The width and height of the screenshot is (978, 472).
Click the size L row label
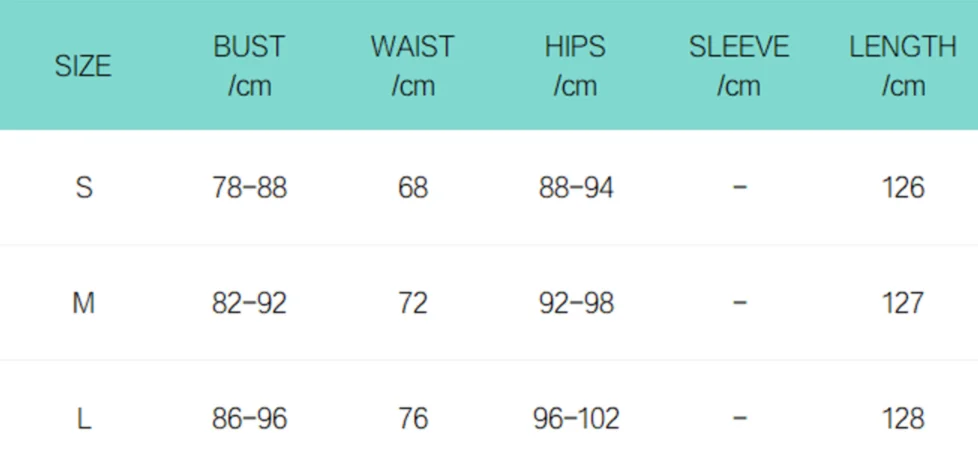(84, 418)
